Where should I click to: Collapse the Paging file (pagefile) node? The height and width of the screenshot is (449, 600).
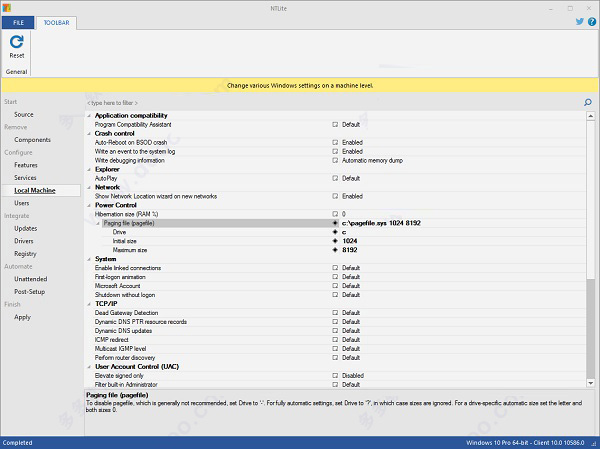click(x=98, y=223)
